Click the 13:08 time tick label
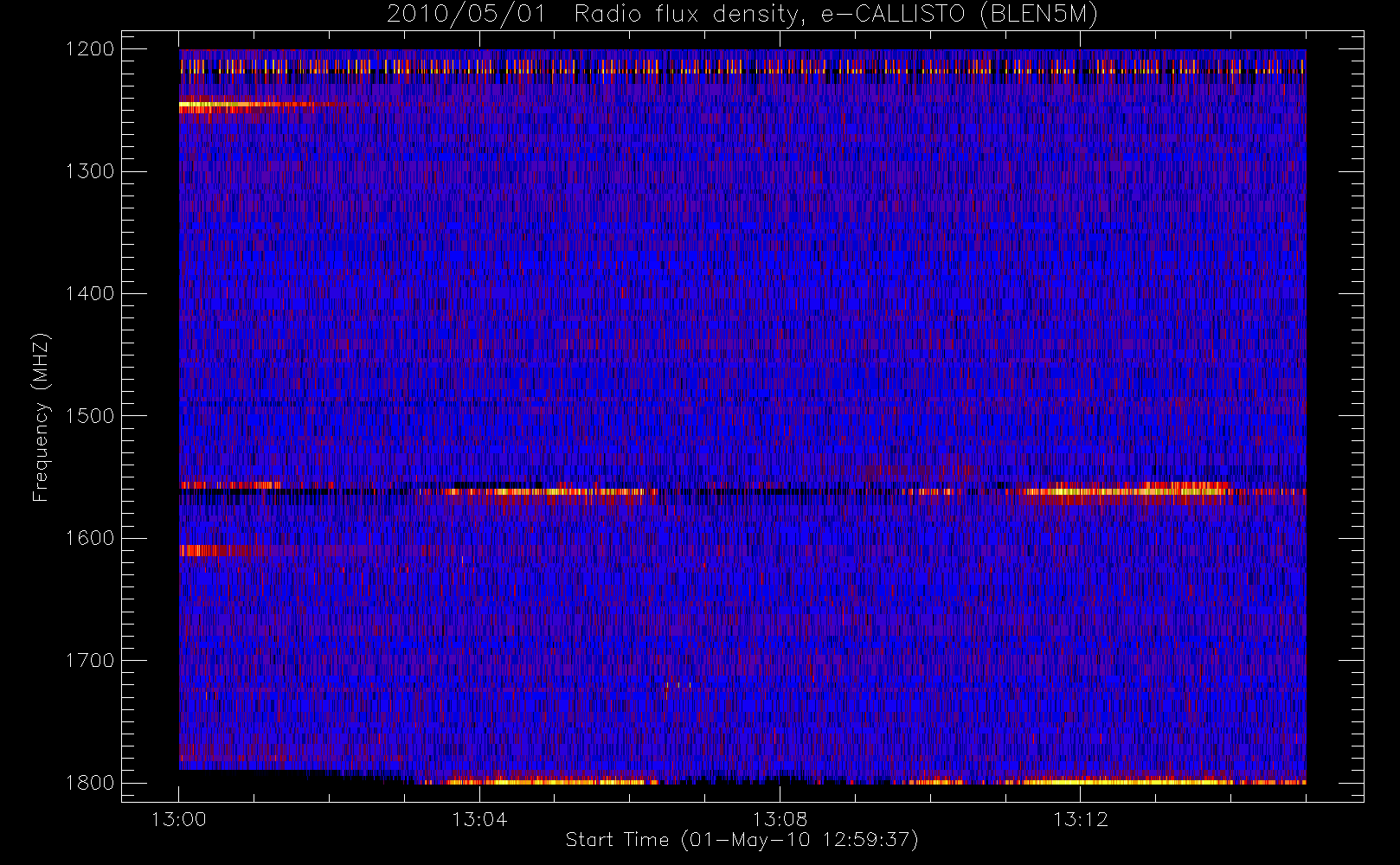The width and height of the screenshot is (1400, 865). tap(780, 819)
